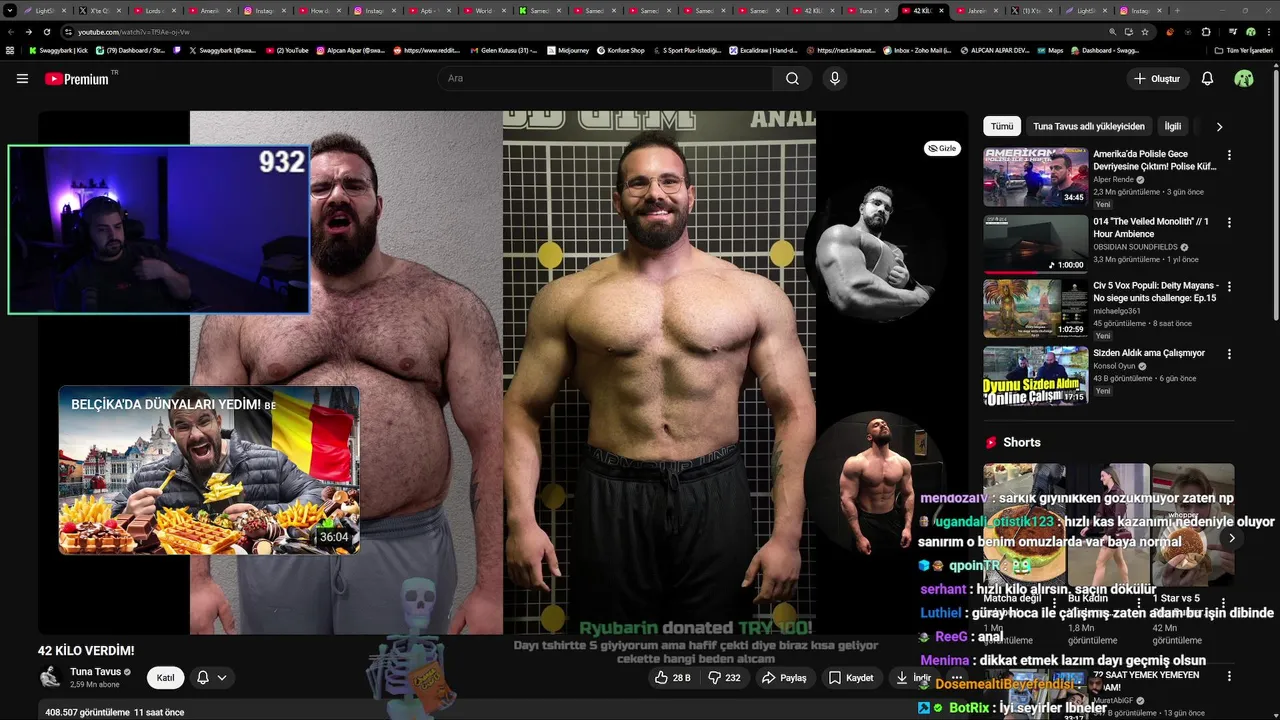
Task: Switch to the Tuna T tab
Action: click(x=868, y=10)
